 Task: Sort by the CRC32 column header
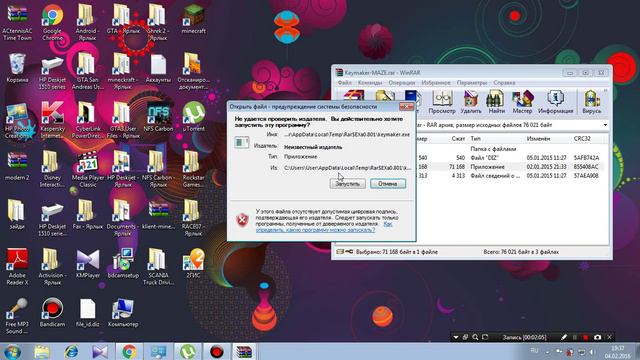pyautogui.click(x=582, y=139)
